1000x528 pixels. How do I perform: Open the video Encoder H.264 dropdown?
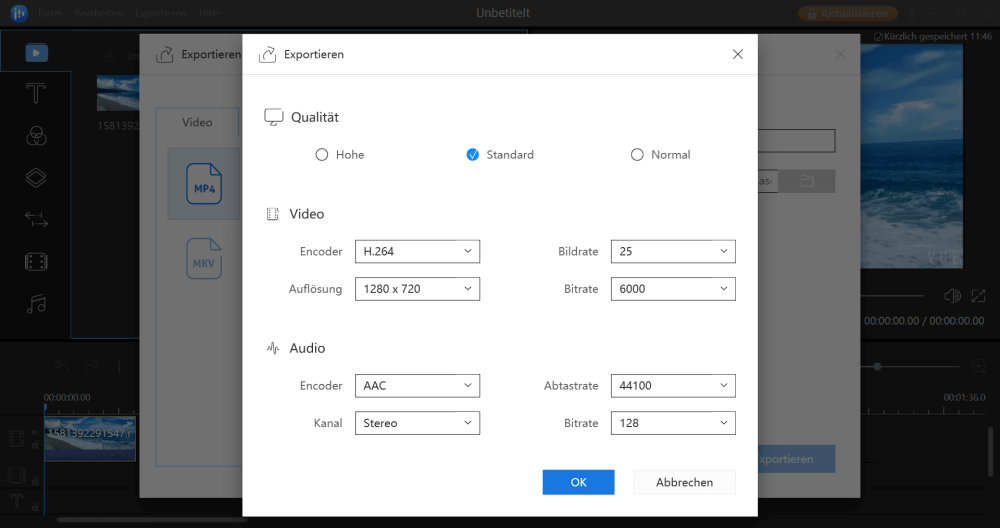point(417,252)
